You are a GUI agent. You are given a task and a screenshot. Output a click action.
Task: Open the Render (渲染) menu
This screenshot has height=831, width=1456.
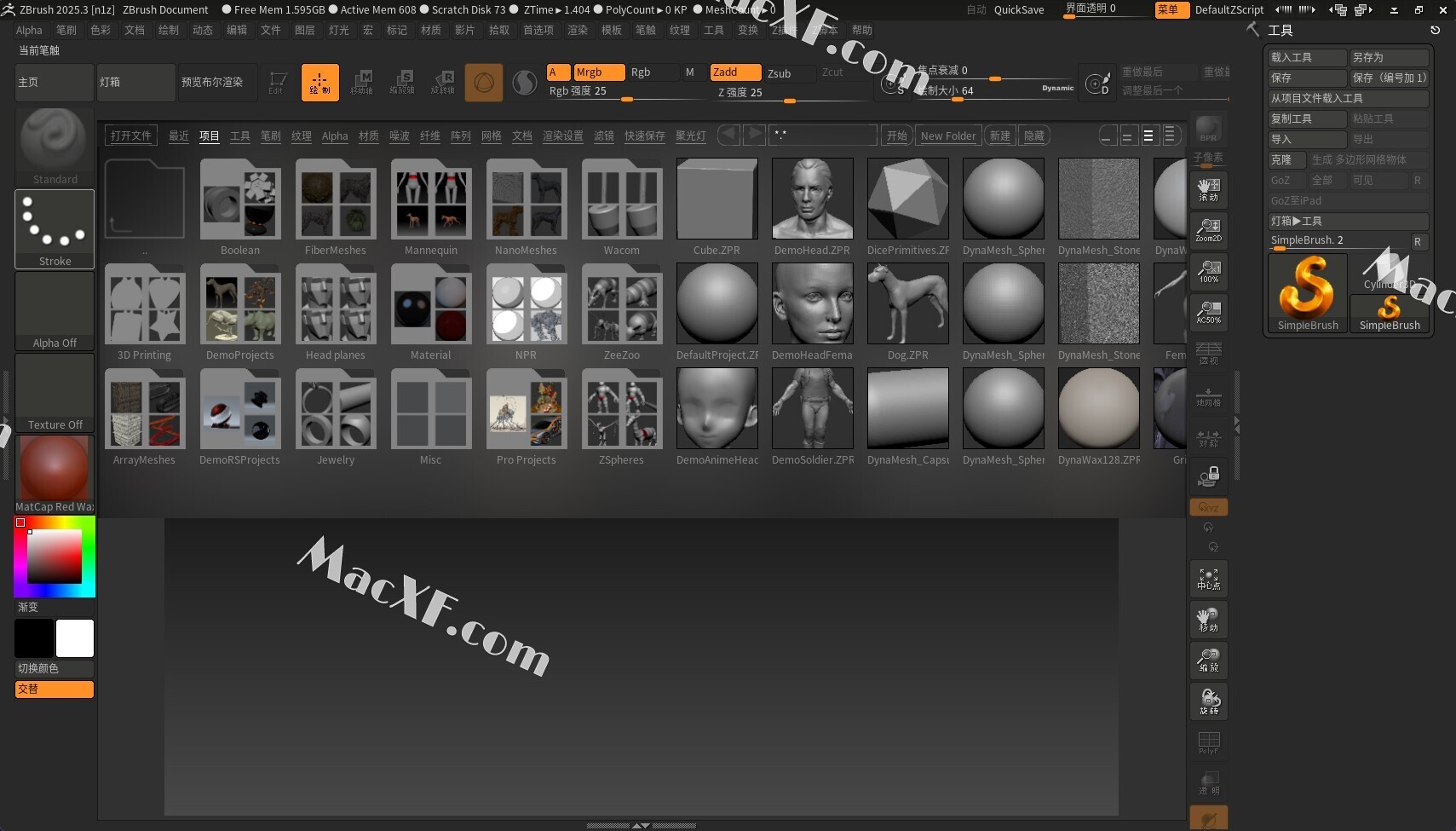coord(578,30)
